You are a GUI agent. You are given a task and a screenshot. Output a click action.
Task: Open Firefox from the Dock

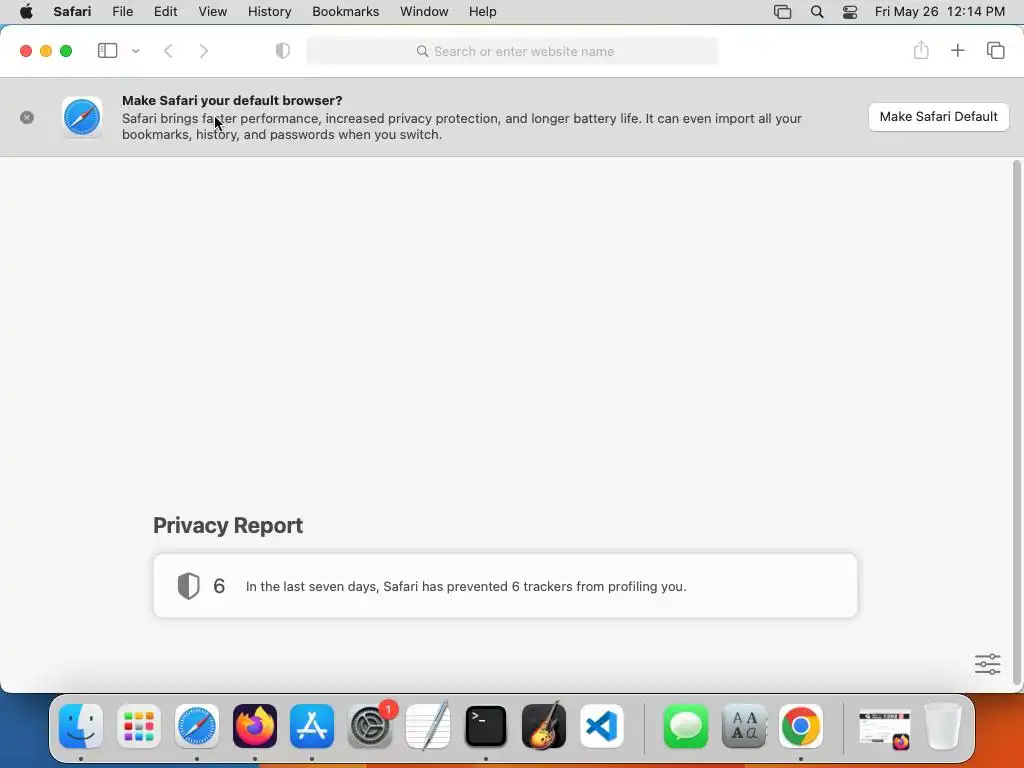(x=255, y=726)
